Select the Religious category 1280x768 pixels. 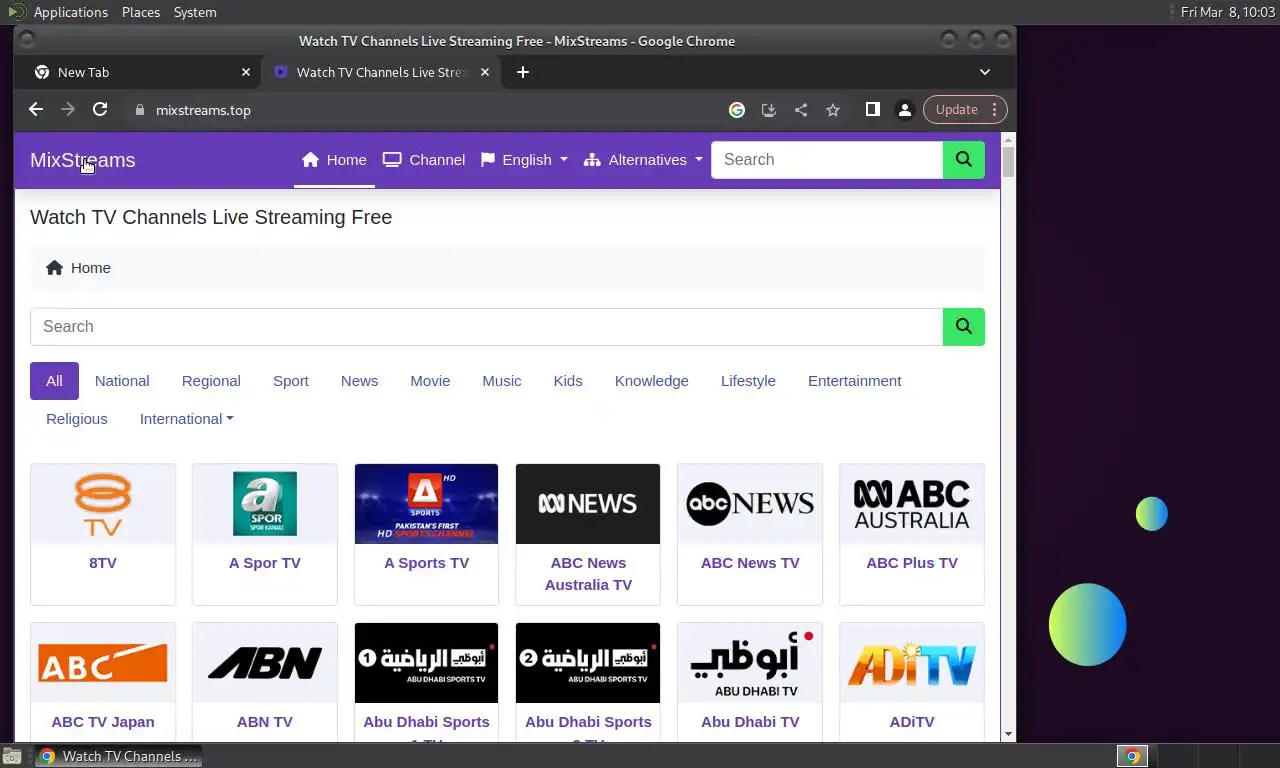coord(77,419)
